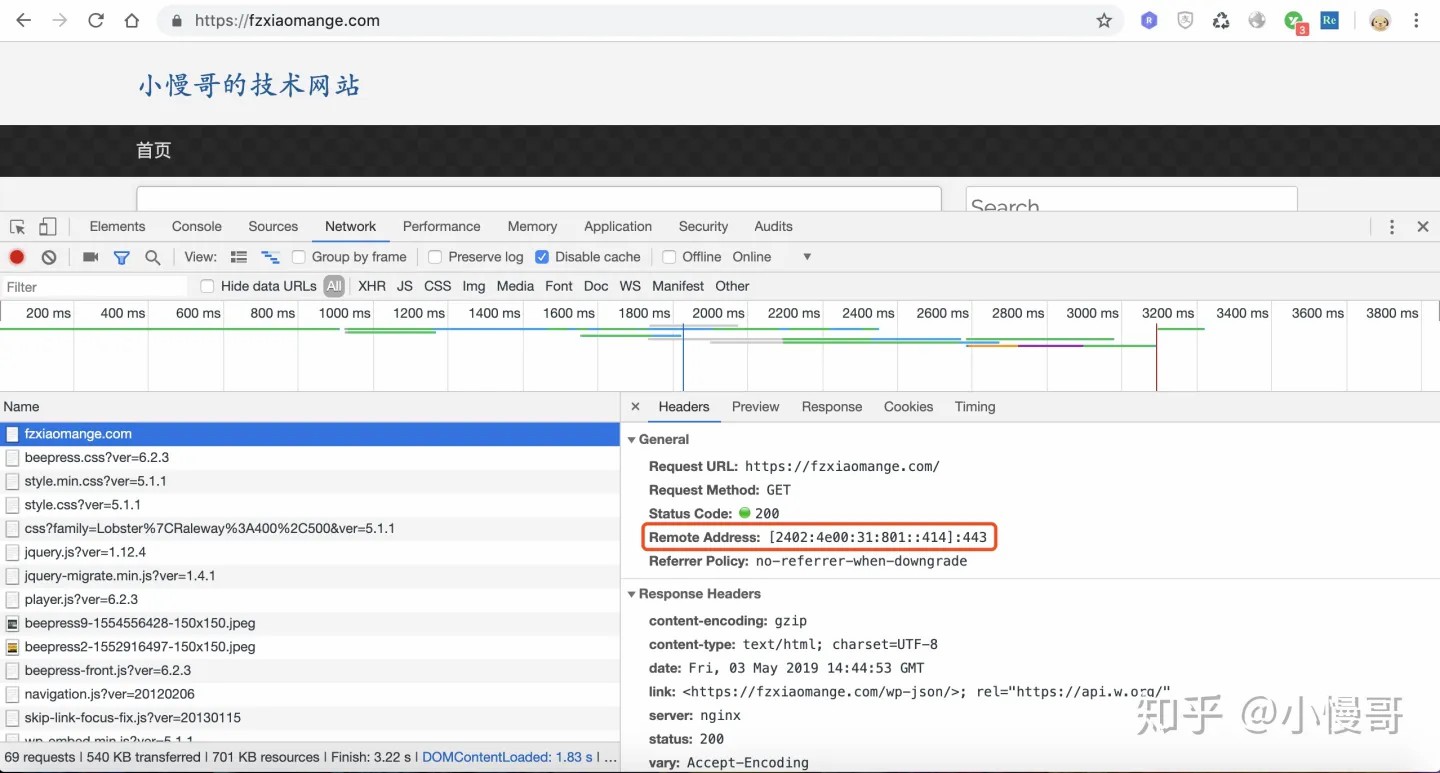1440x773 pixels.
Task: Enable Preserve log checkbox
Action: (435, 257)
